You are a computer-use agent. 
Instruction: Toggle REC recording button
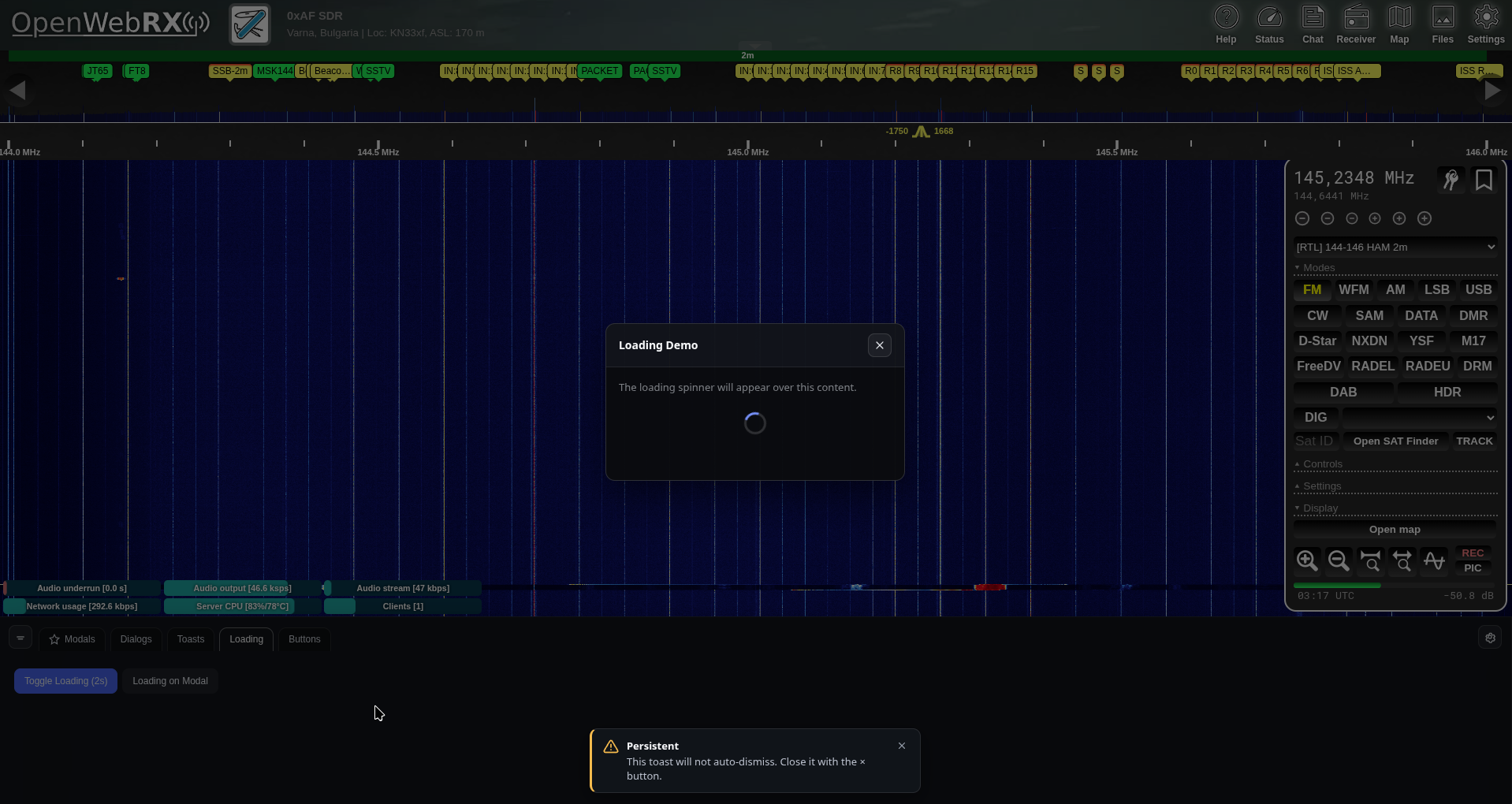pos(1473,553)
